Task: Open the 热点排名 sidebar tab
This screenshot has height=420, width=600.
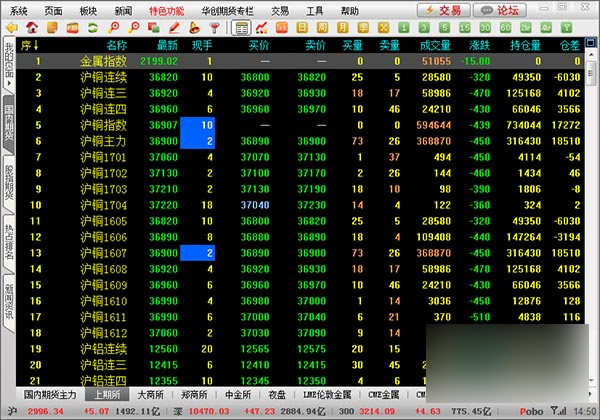Action: (9, 243)
